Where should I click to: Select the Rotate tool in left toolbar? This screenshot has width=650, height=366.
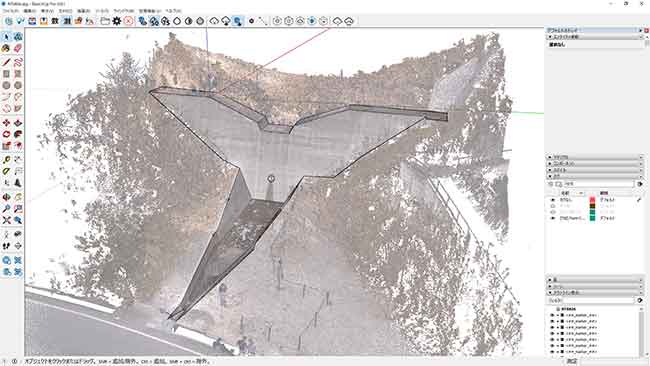tap(6, 134)
